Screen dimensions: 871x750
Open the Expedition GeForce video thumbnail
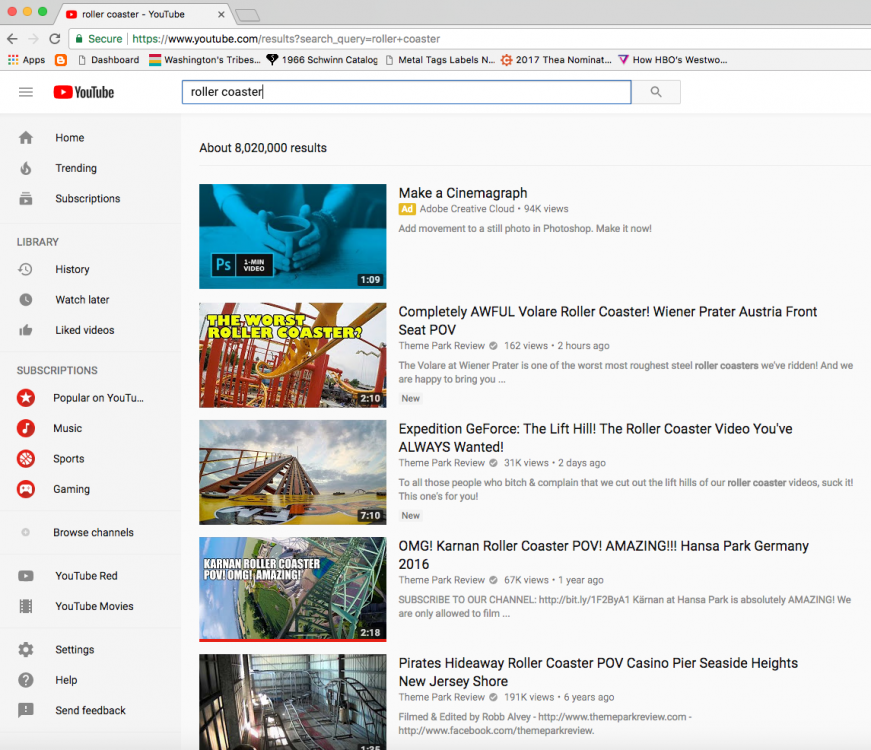pos(292,472)
